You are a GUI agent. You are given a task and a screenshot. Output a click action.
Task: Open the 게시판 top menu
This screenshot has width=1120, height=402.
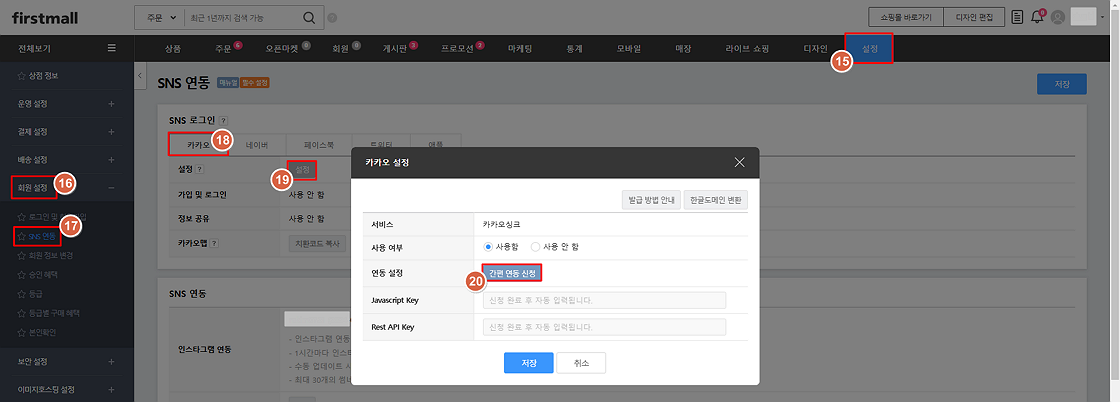tap(394, 49)
